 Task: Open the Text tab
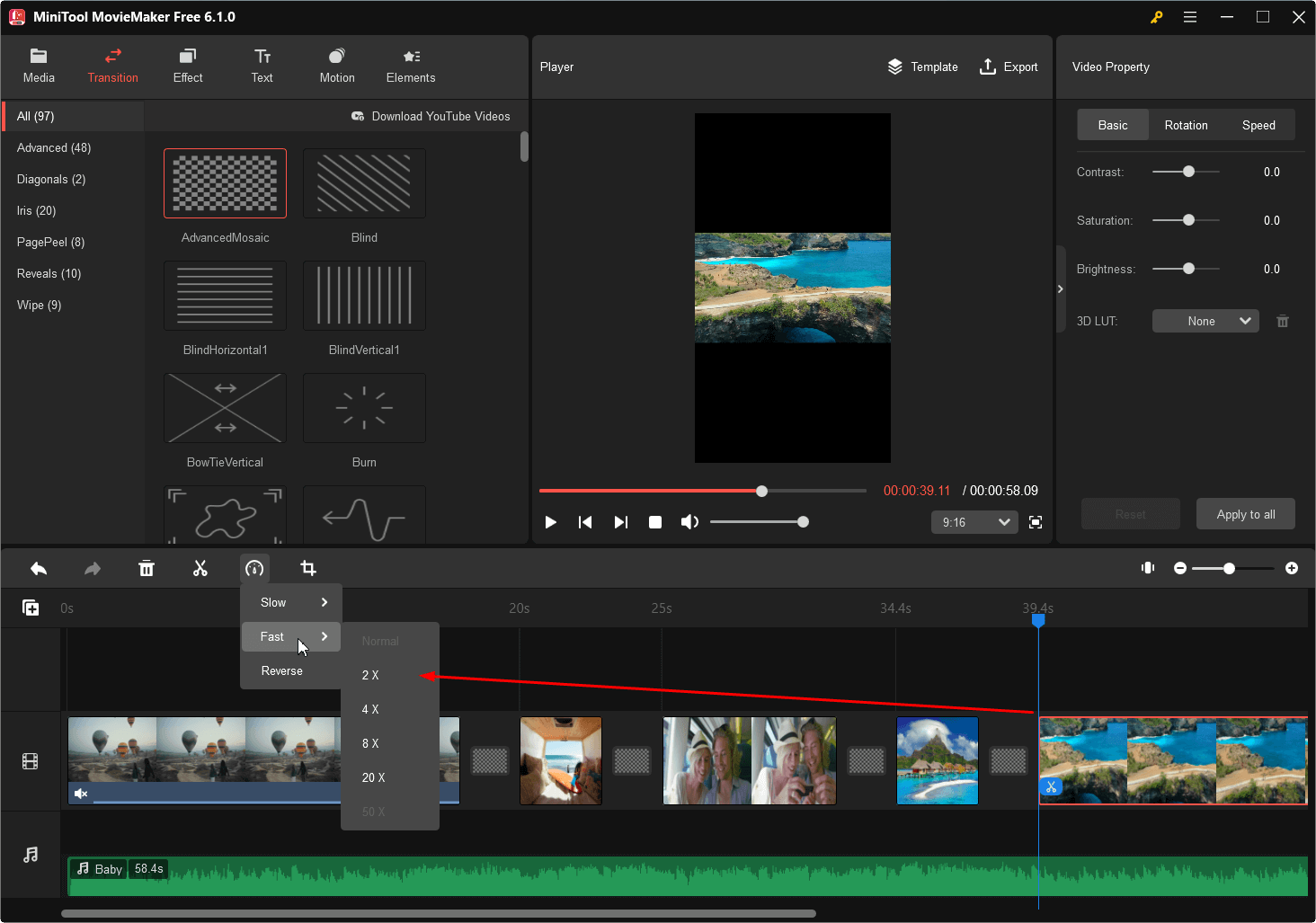262,67
